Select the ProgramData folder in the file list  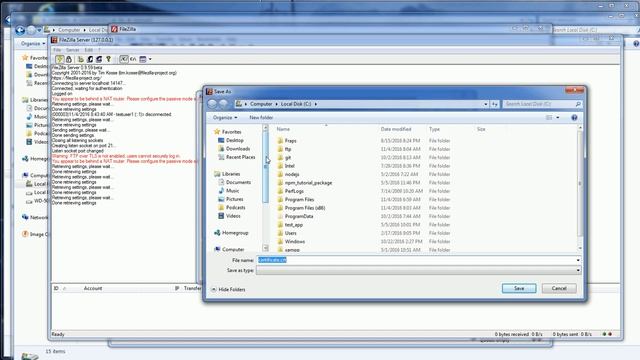[299, 216]
